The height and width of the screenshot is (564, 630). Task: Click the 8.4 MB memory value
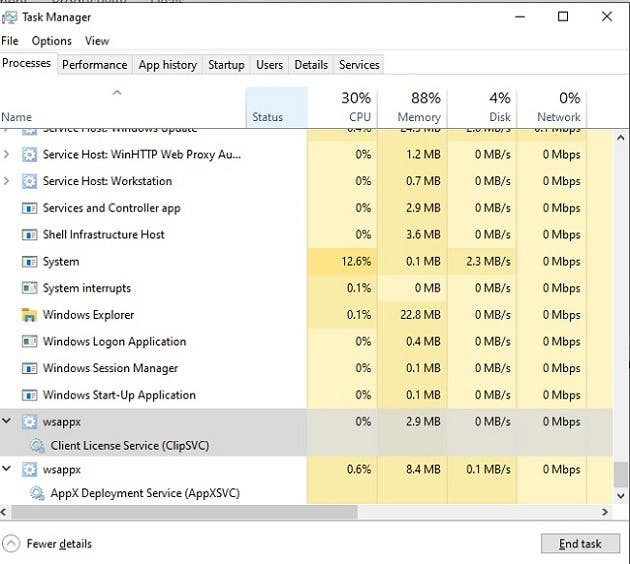click(423, 470)
